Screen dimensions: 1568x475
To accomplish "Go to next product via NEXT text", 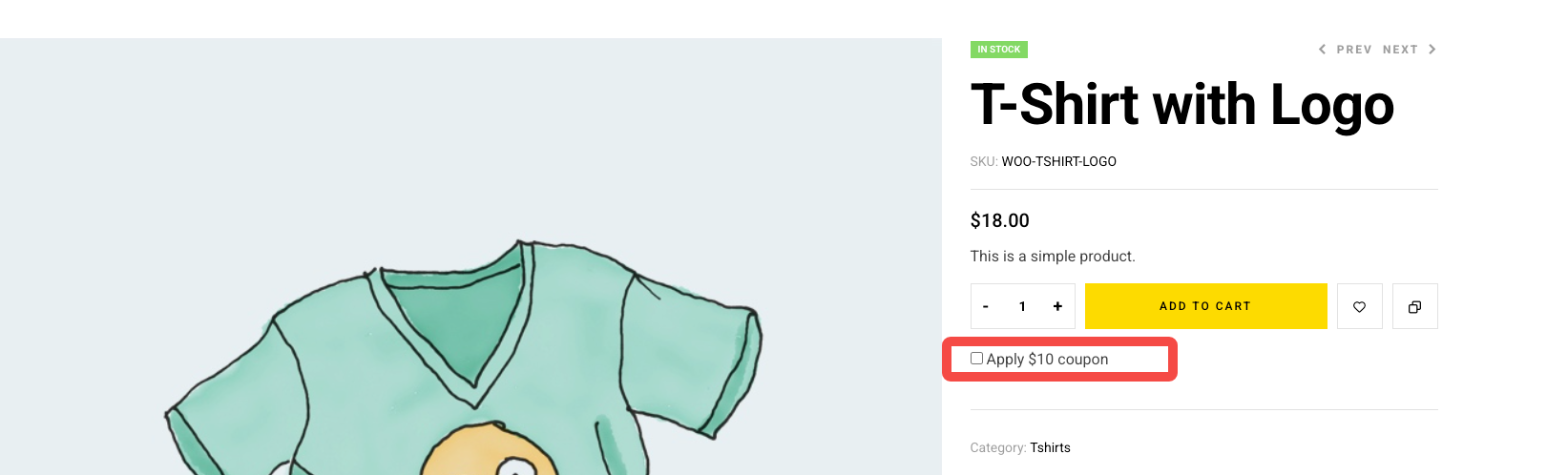I will (x=1400, y=50).
